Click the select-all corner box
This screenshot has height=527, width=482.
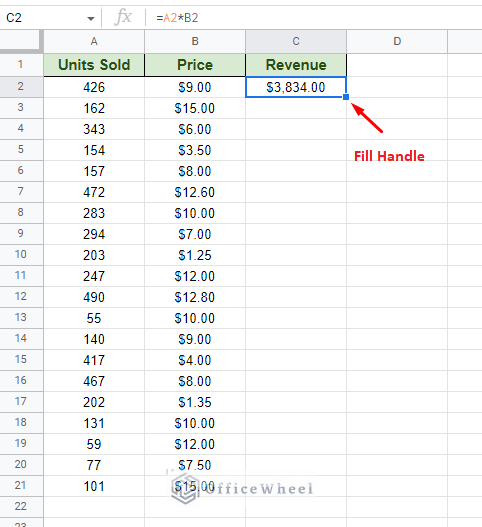[21, 41]
